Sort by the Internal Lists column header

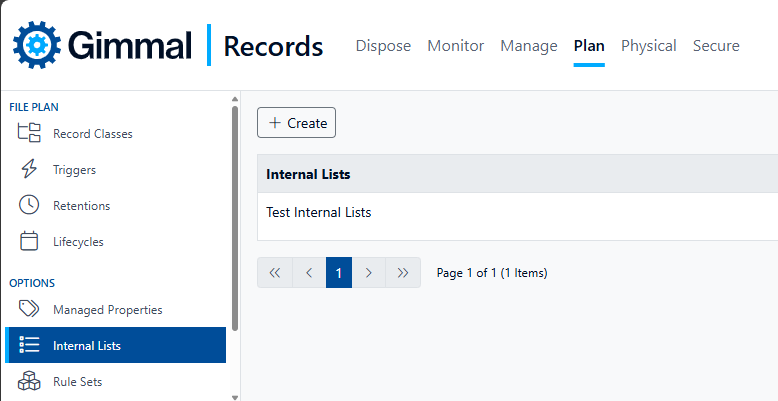tap(308, 174)
